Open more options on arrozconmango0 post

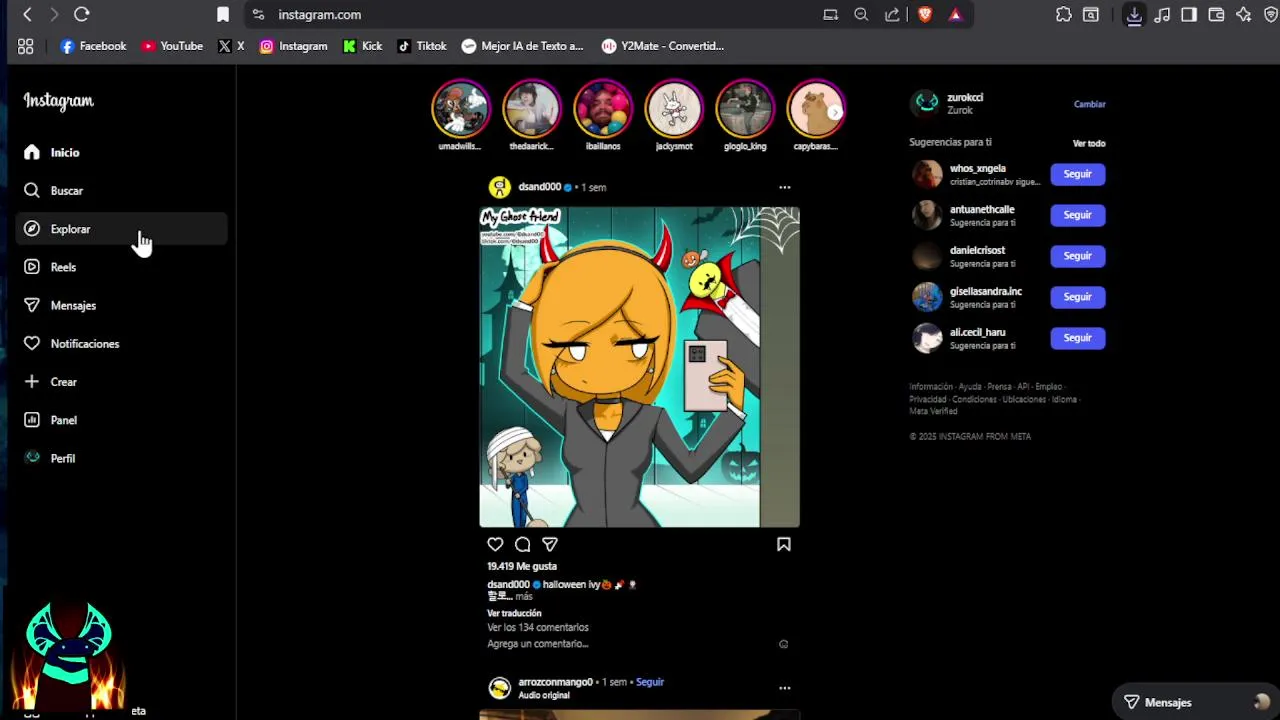coord(785,688)
